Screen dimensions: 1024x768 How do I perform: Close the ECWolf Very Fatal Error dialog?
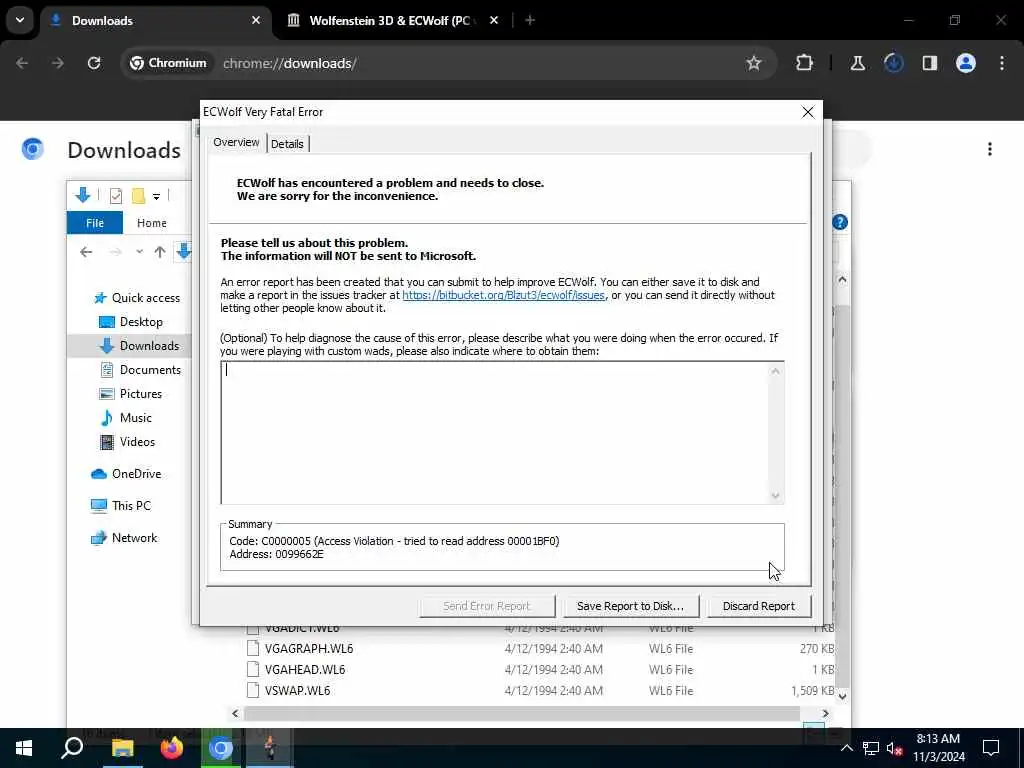[808, 112]
